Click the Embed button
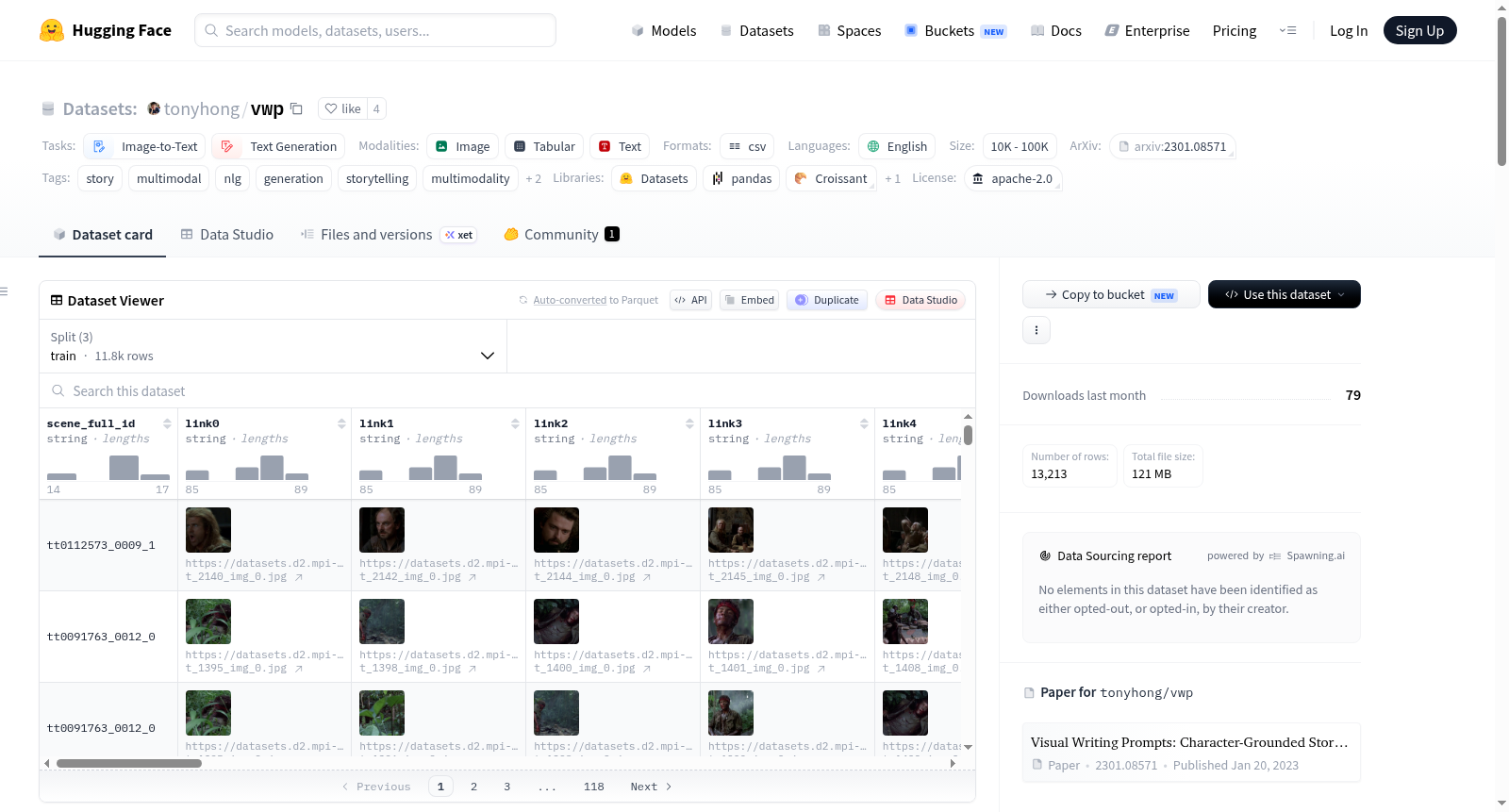Screen dimensions: 1509x812 (x=749, y=300)
